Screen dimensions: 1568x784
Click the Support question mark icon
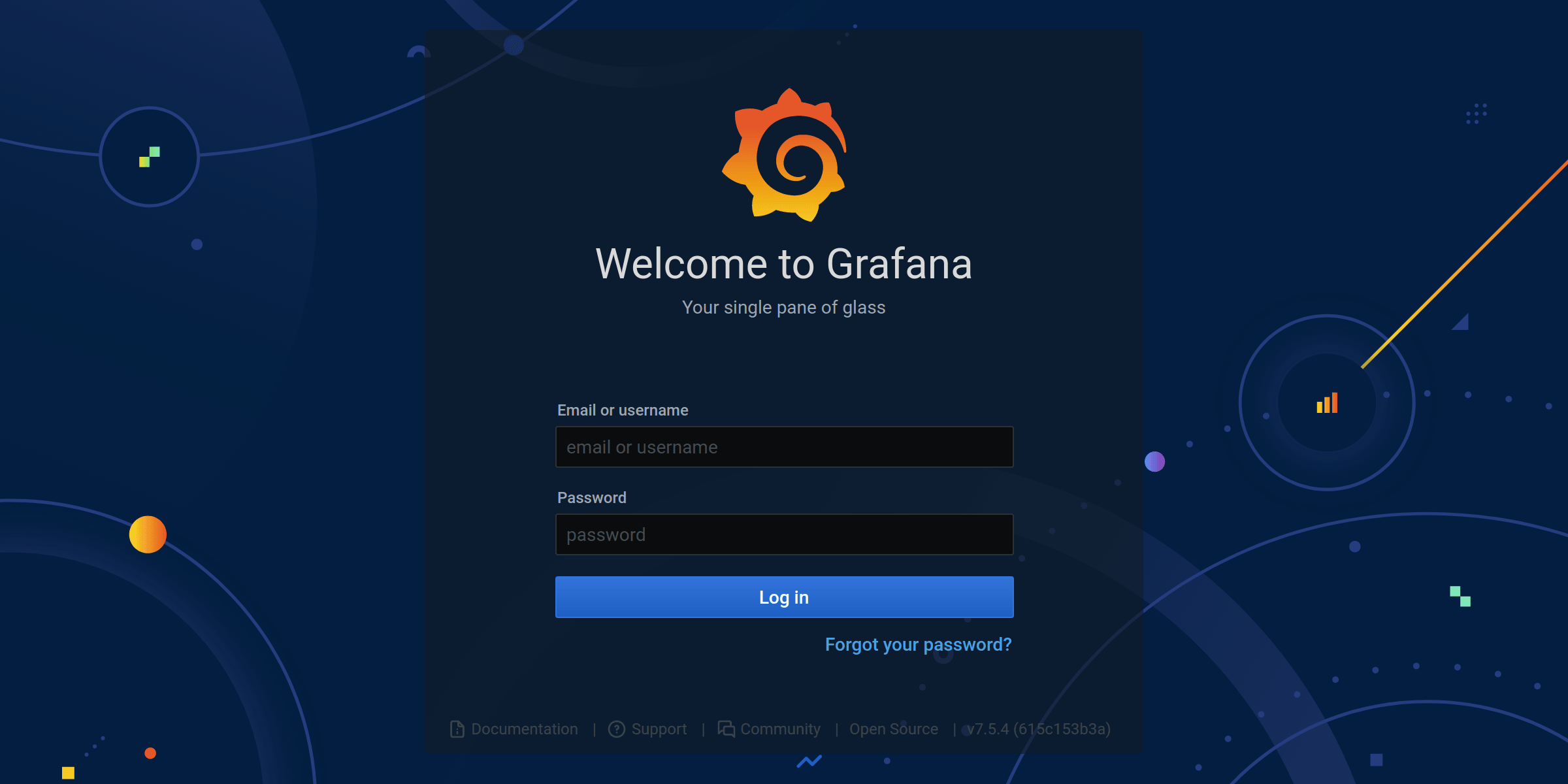tap(617, 729)
